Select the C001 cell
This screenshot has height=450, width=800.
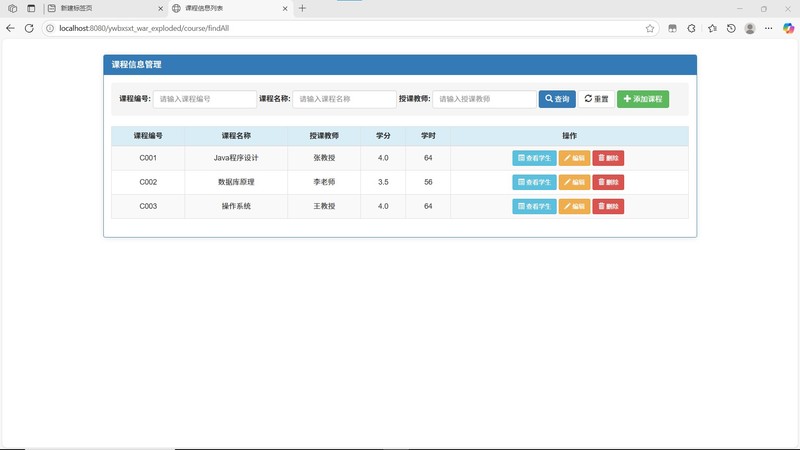[148, 158]
